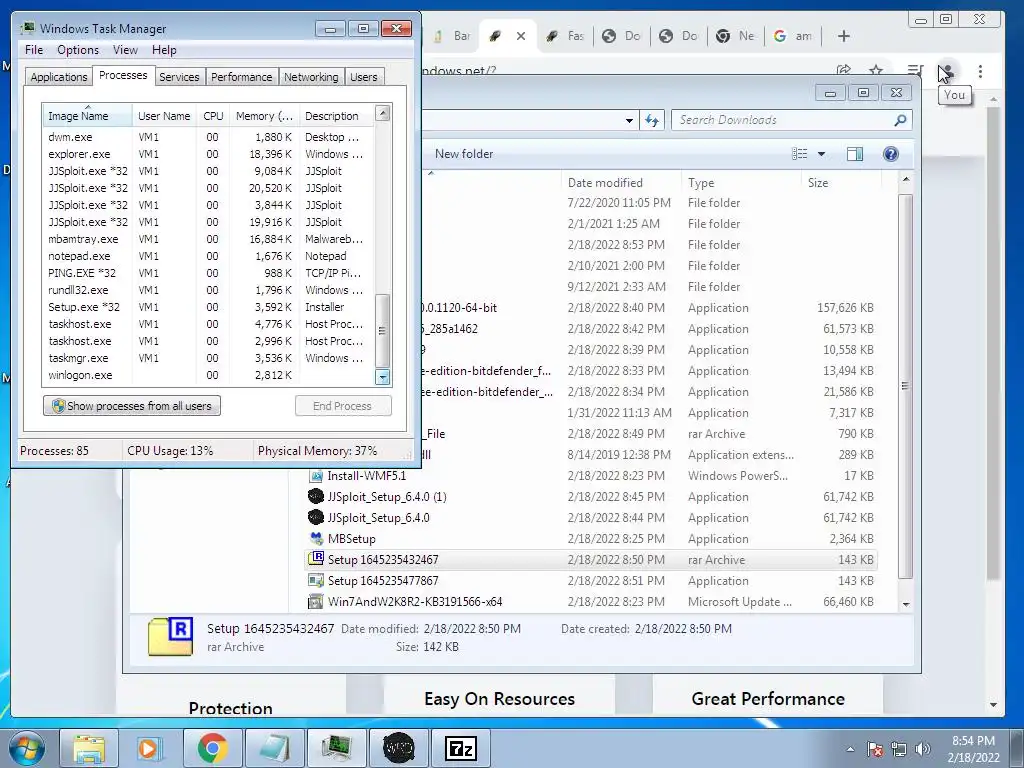Viewport: 1024px width, 768px height.
Task: Select Setup 1645235477867 application file
Action: click(591, 581)
